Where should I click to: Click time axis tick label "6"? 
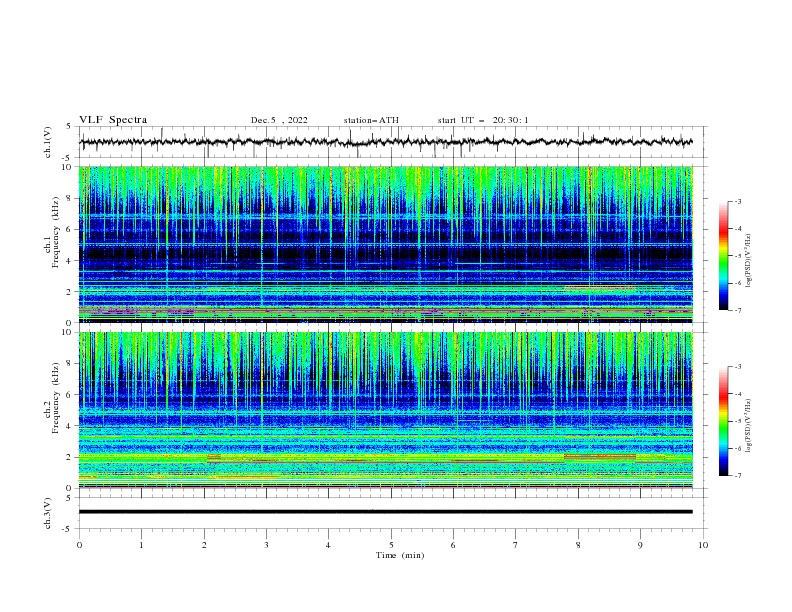click(x=453, y=545)
